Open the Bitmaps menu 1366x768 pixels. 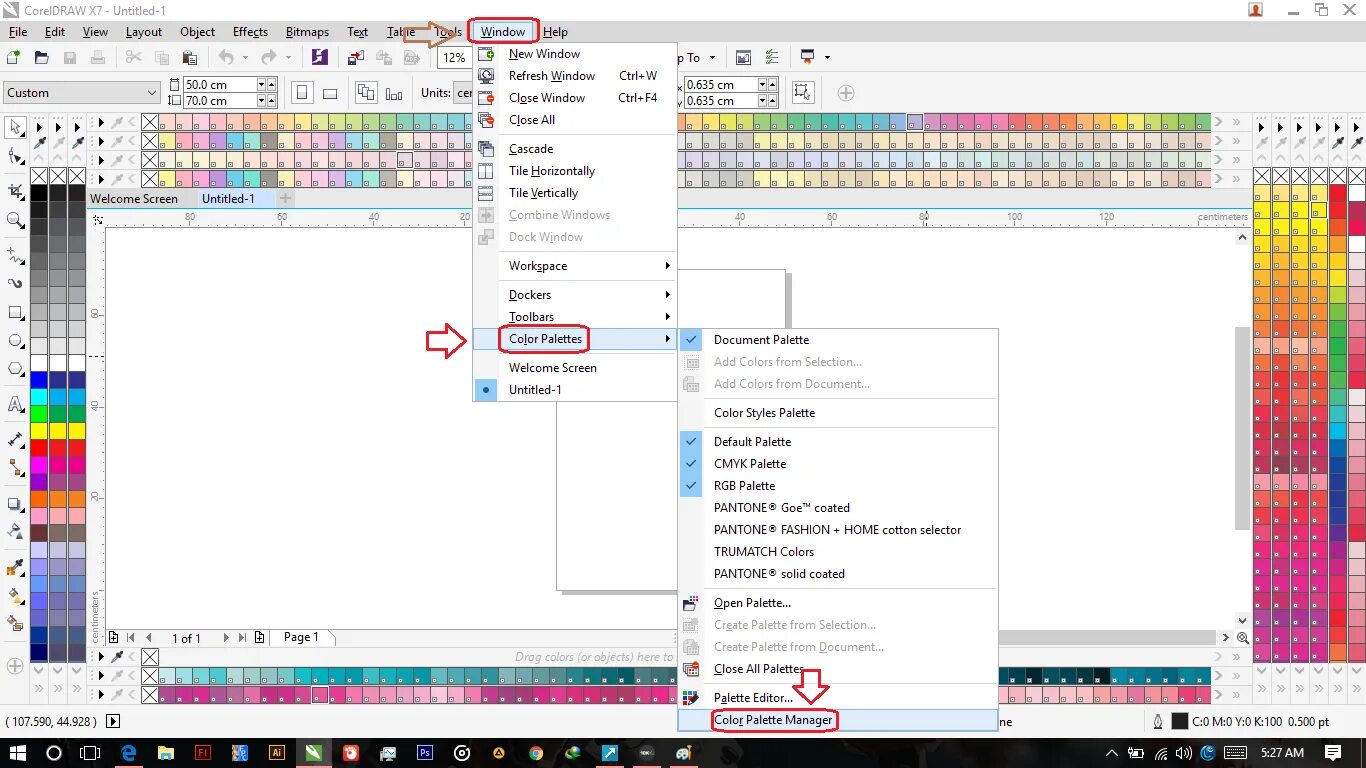pos(307,32)
